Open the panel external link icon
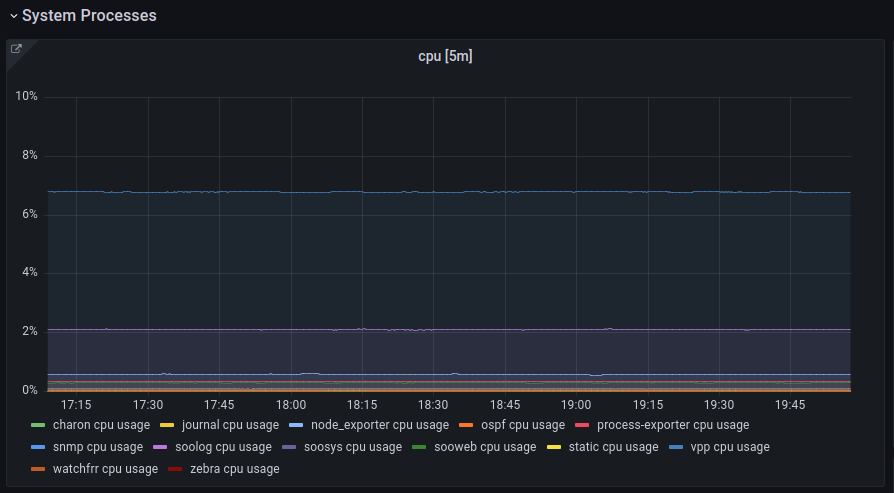Viewport: 894px width, 493px height. point(16,49)
